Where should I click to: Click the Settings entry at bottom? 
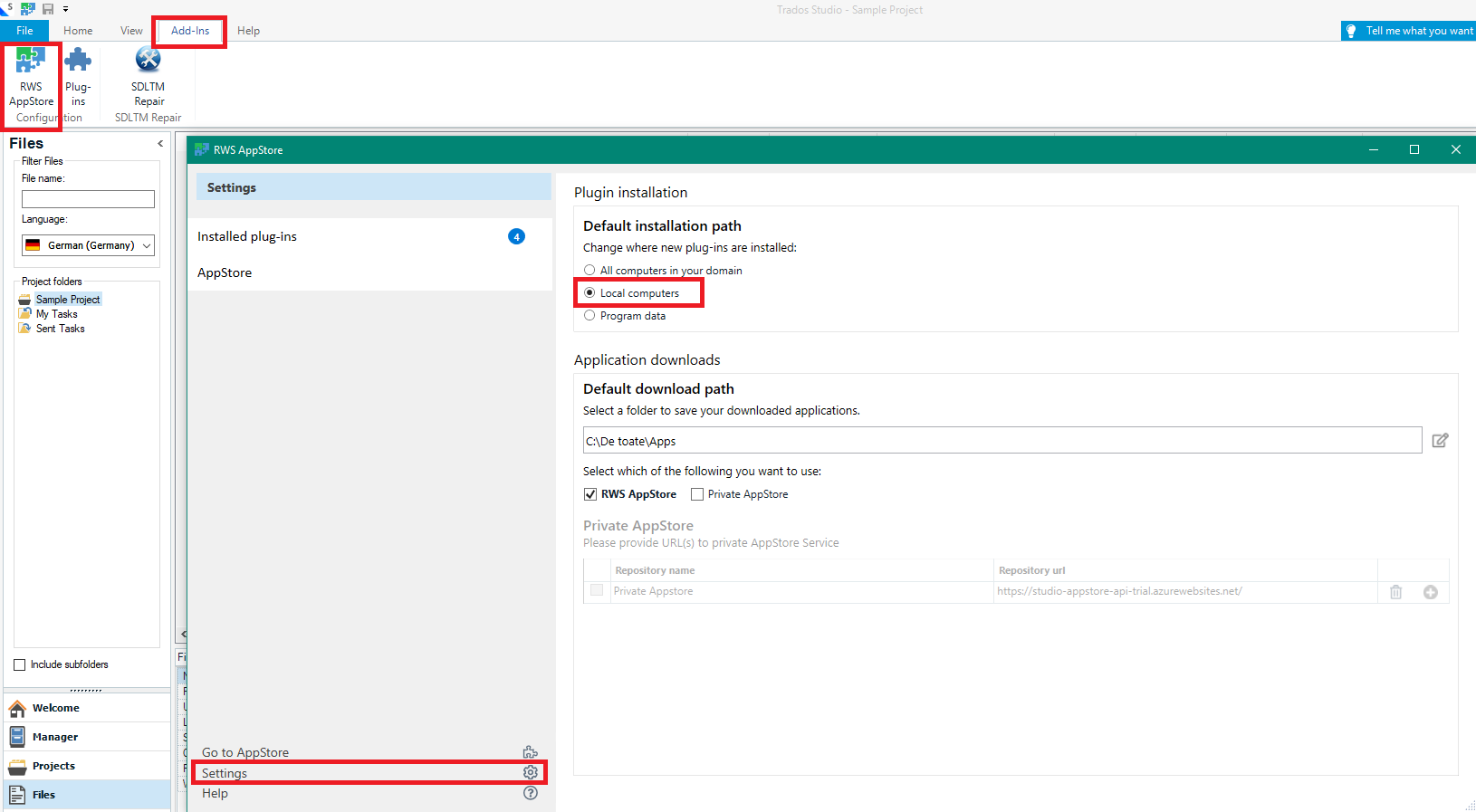368,773
